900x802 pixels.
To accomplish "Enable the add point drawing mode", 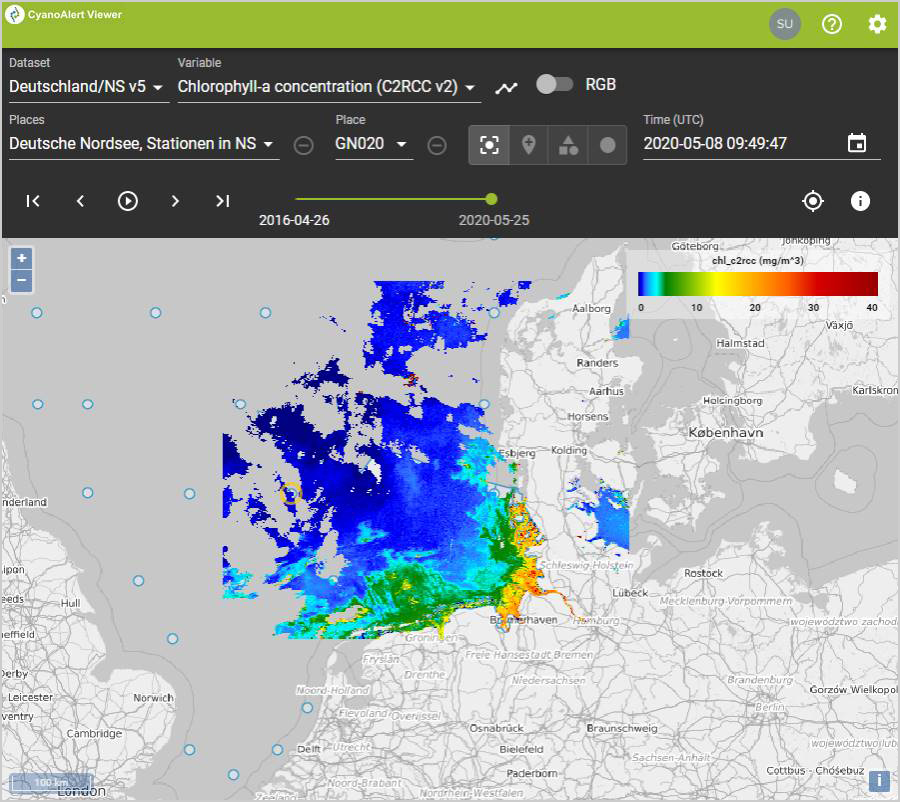I will click(x=529, y=145).
